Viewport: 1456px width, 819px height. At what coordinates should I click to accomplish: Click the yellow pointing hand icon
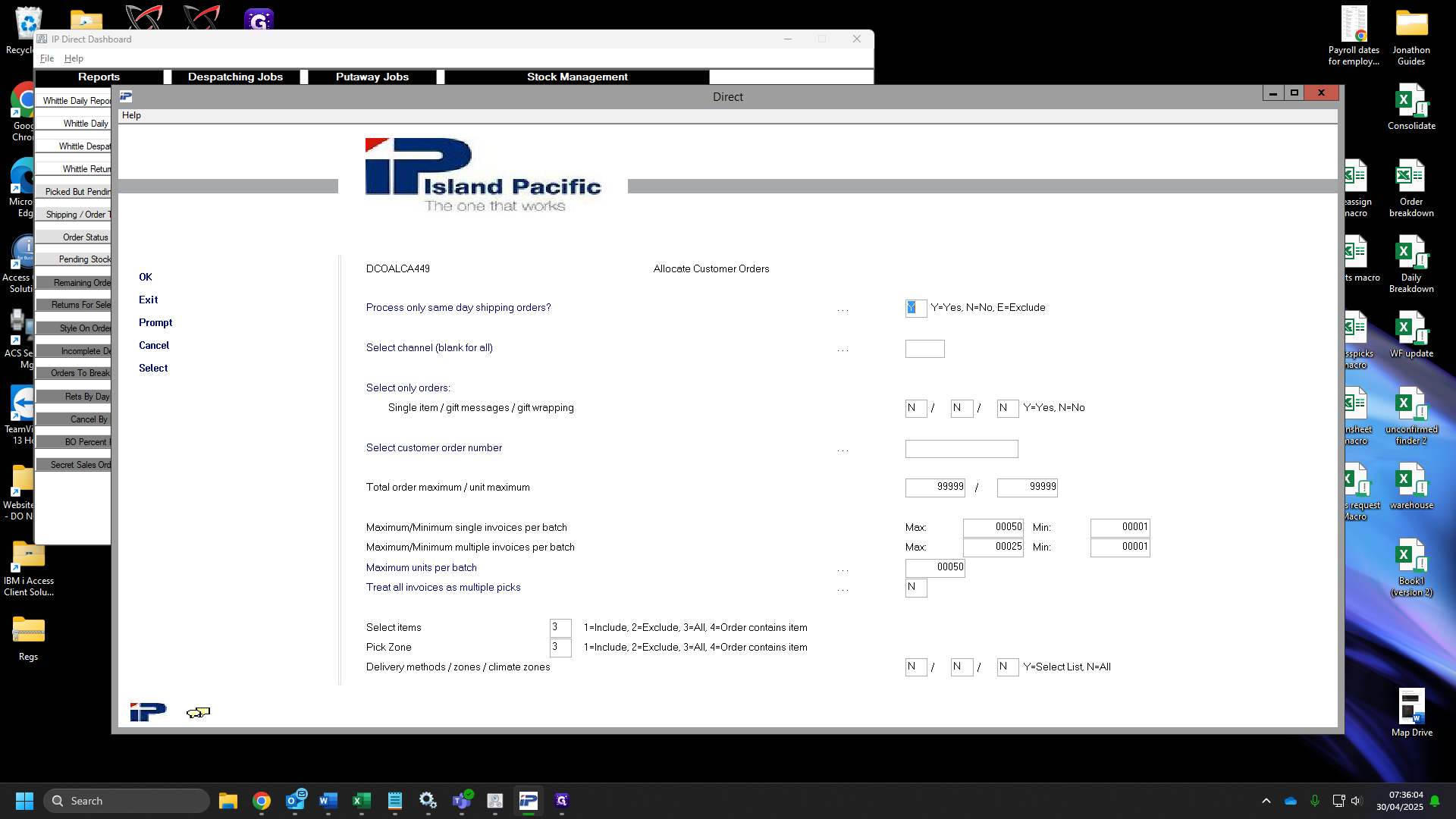pyautogui.click(x=198, y=712)
